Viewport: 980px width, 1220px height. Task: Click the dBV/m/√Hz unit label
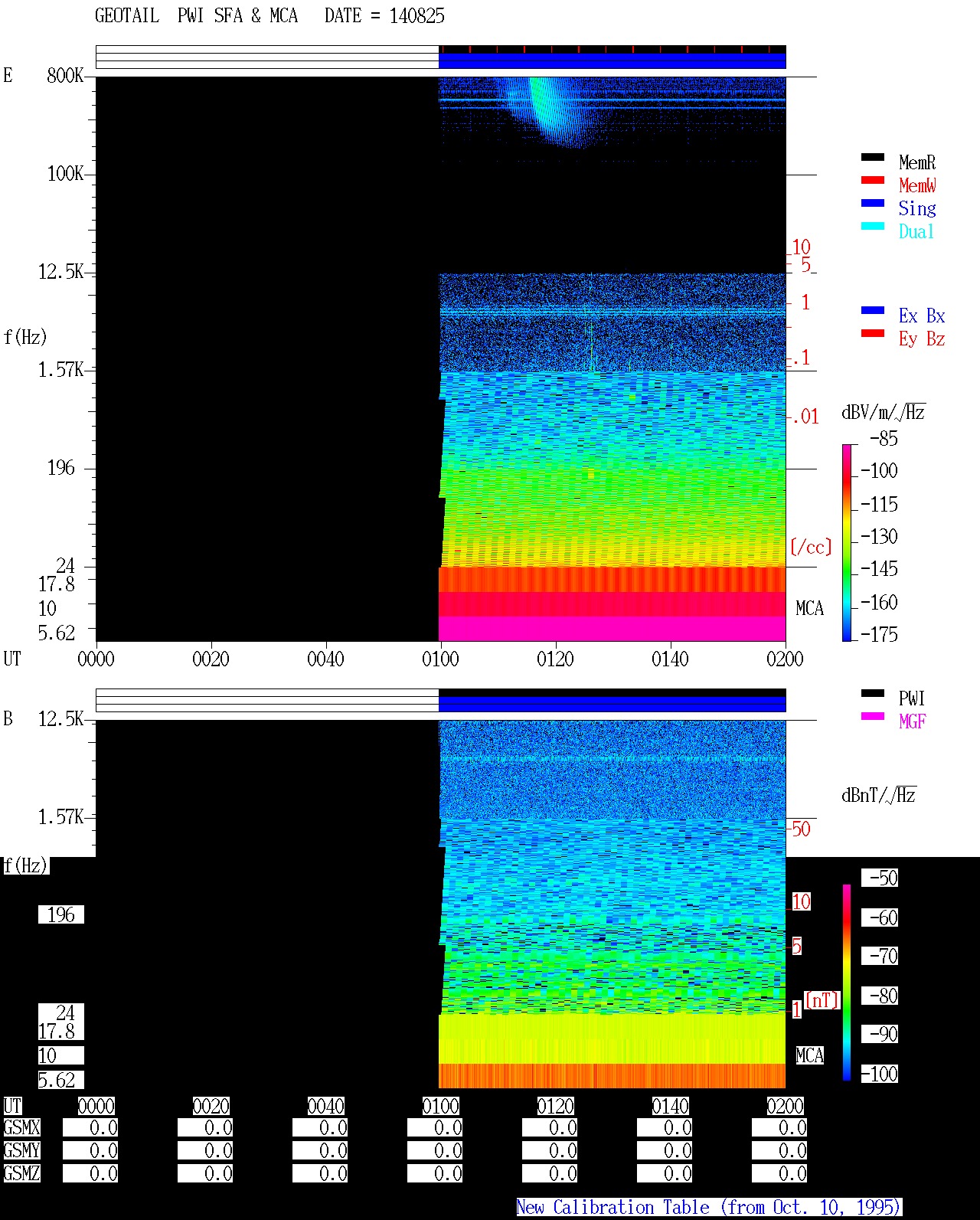[x=884, y=412]
